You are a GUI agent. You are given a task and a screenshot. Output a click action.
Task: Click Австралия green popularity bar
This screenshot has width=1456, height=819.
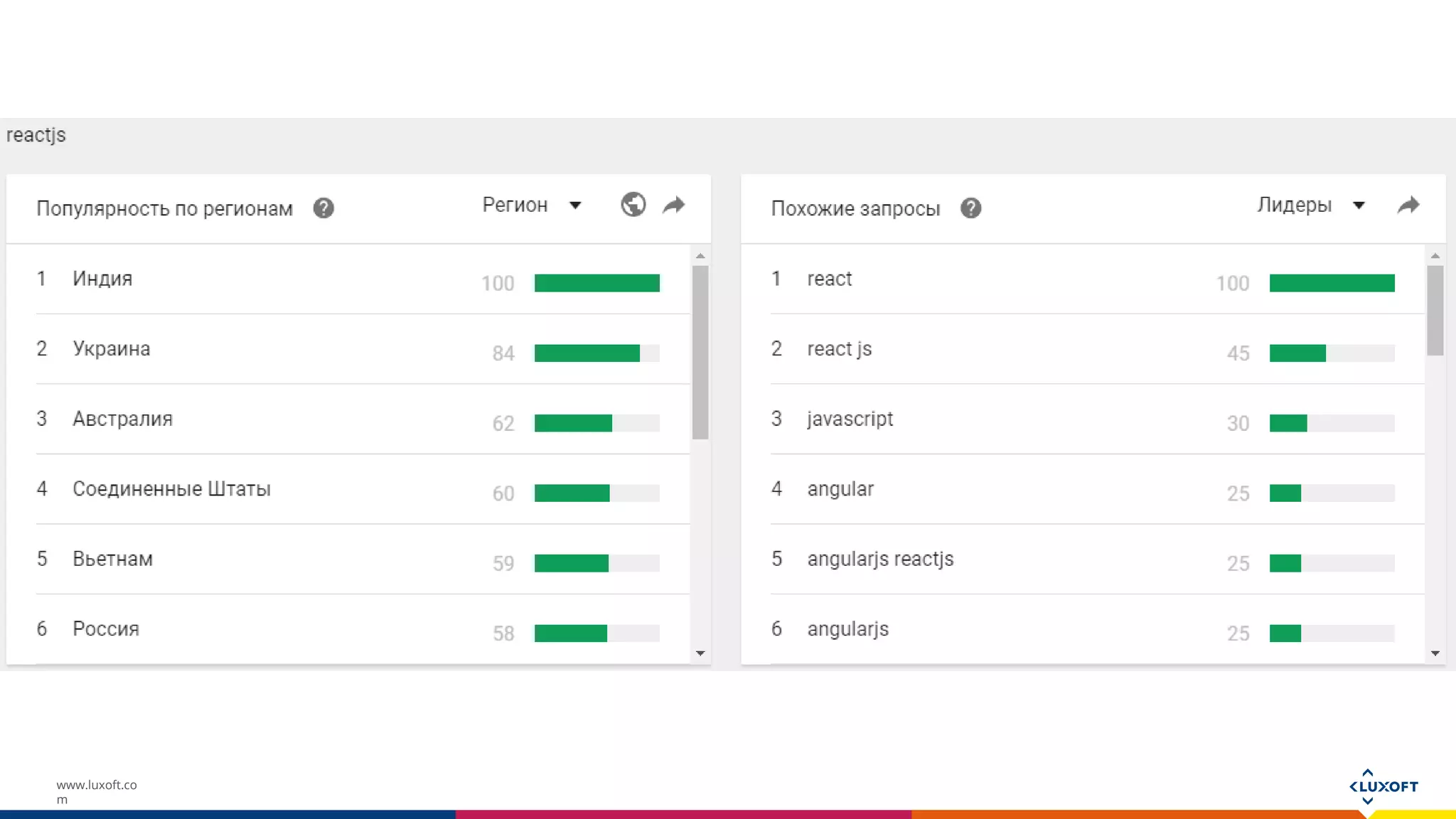pyautogui.click(x=573, y=423)
